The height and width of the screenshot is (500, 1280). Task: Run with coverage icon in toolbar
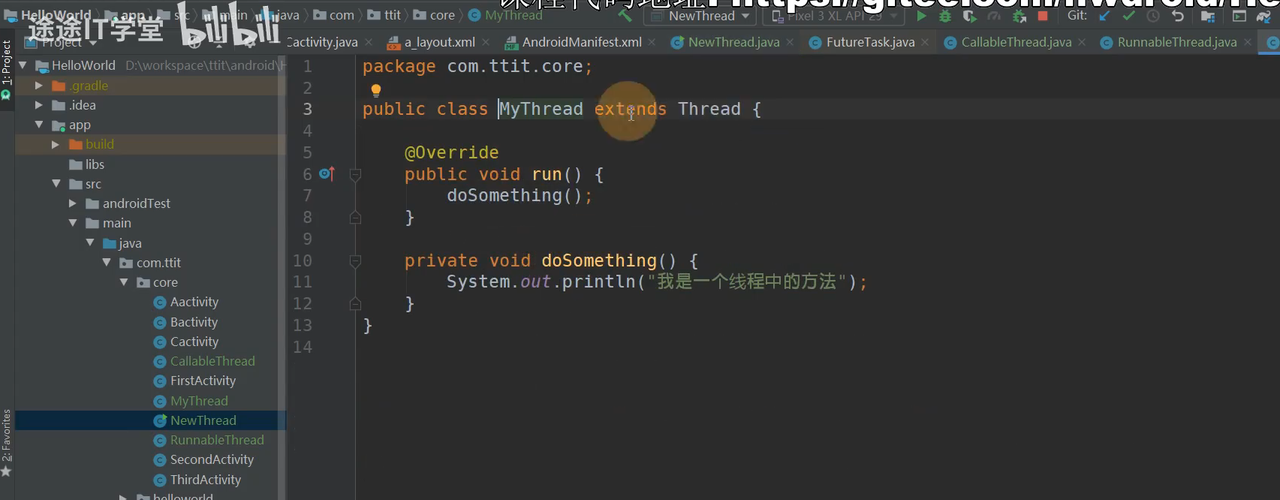[969, 16]
